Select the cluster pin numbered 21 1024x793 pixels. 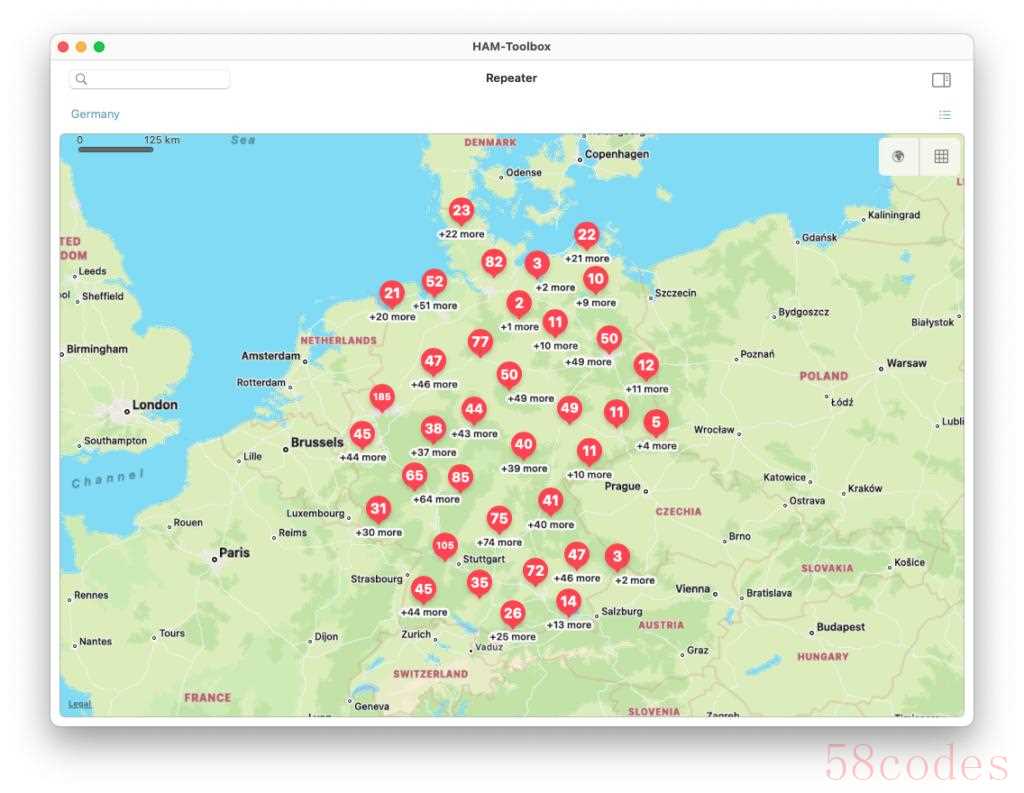(392, 293)
